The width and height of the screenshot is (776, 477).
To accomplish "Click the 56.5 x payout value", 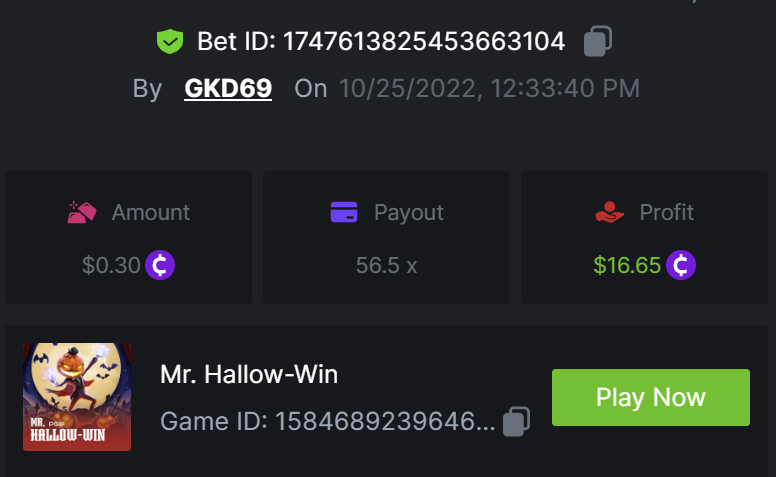I will tap(387, 265).
